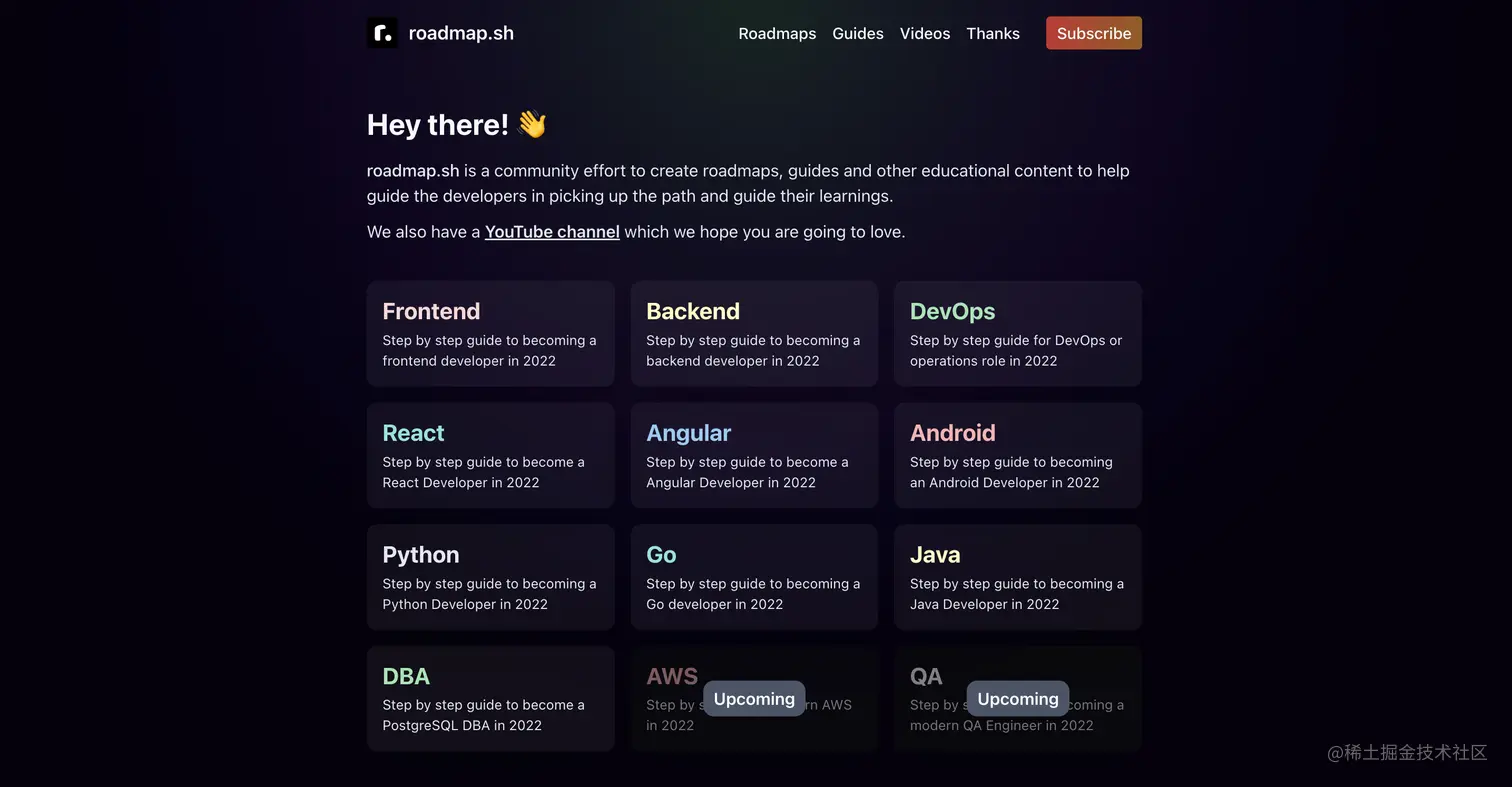Click the "frontend developer in 2022" text

pyautogui.click(x=469, y=361)
